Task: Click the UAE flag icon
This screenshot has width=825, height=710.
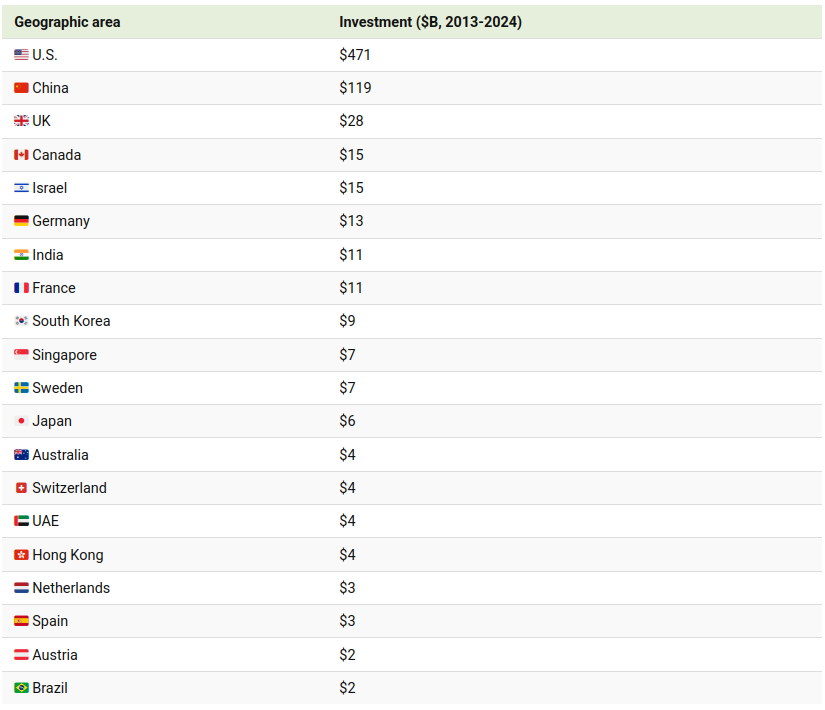Action: point(21,521)
